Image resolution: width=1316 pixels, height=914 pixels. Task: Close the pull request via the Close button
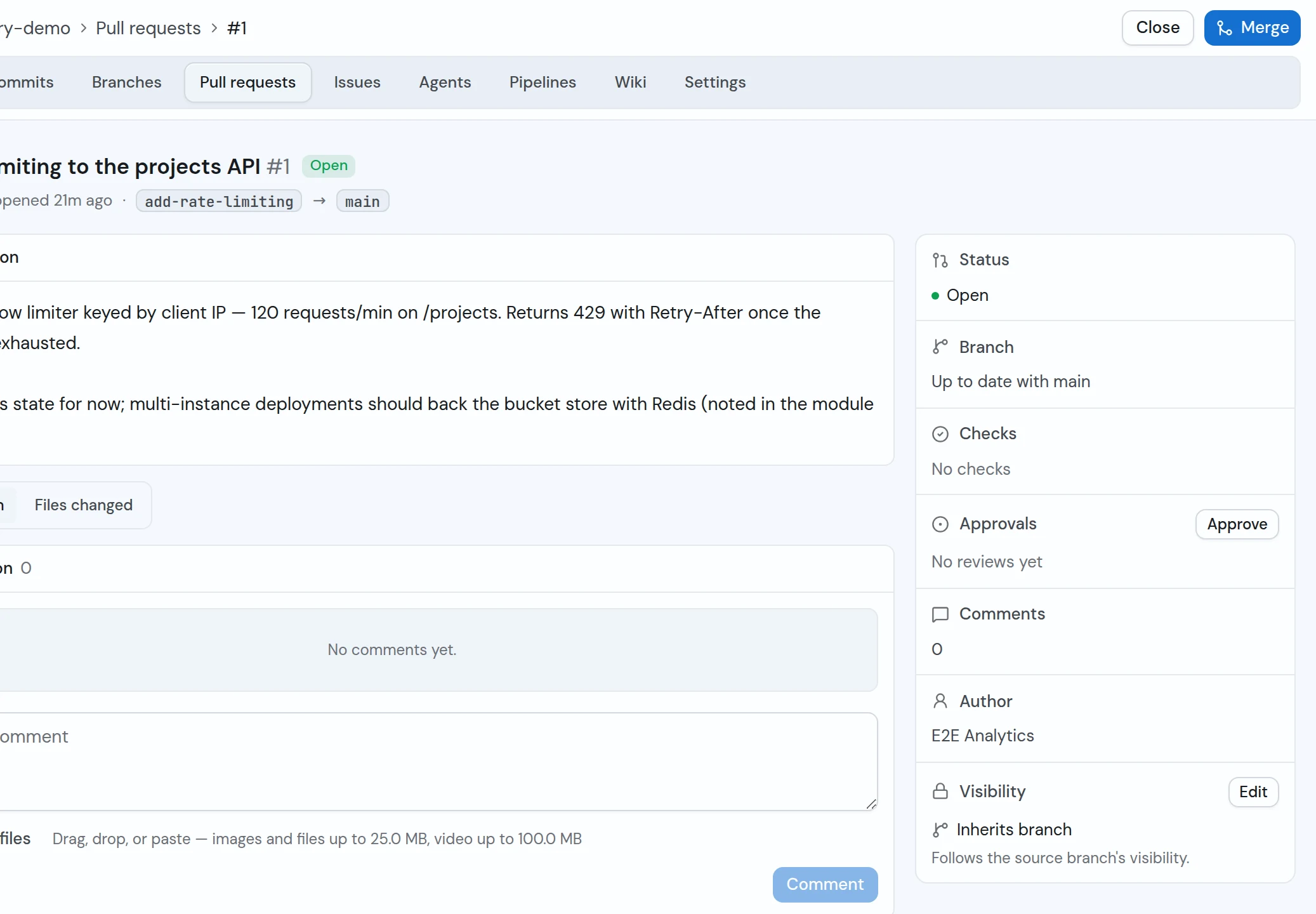[x=1157, y=28]
